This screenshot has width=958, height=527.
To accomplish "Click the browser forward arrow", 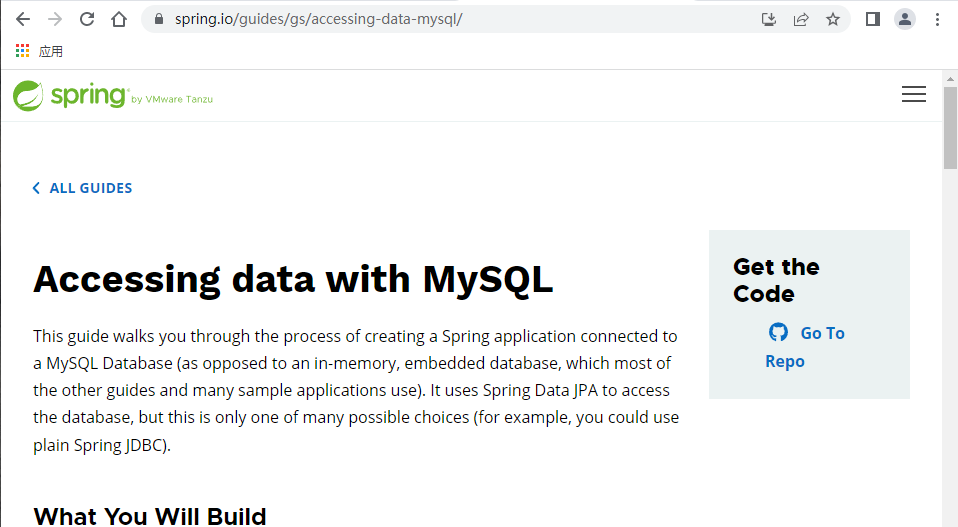I will click(x=55, y=19).
